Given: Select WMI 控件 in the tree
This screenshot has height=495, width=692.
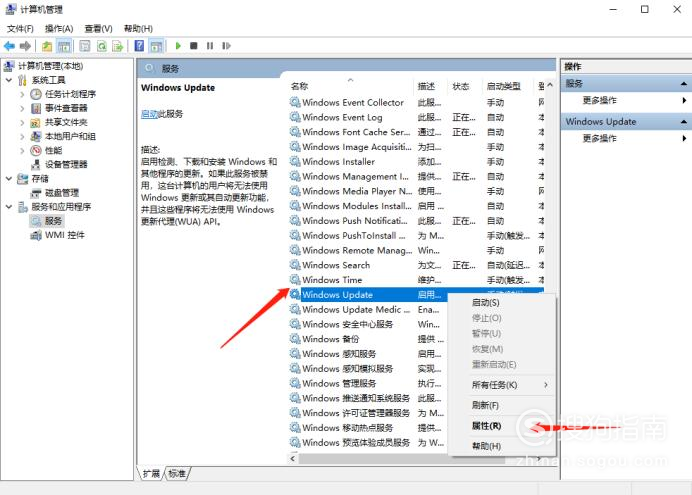Looking at the screenshot, I should [x=65, y=235].
